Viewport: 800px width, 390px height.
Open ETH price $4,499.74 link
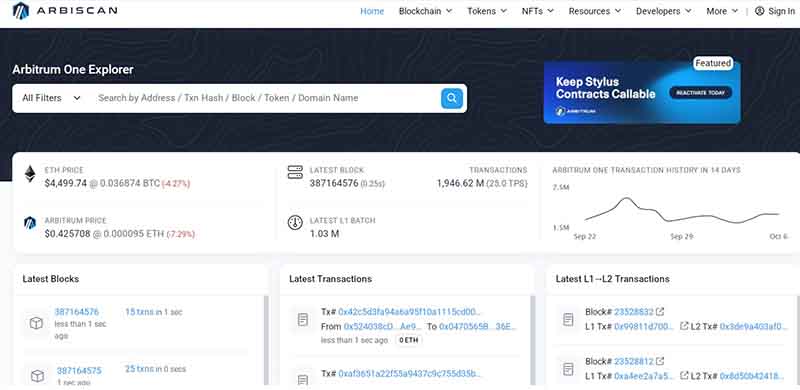point(66,183)
